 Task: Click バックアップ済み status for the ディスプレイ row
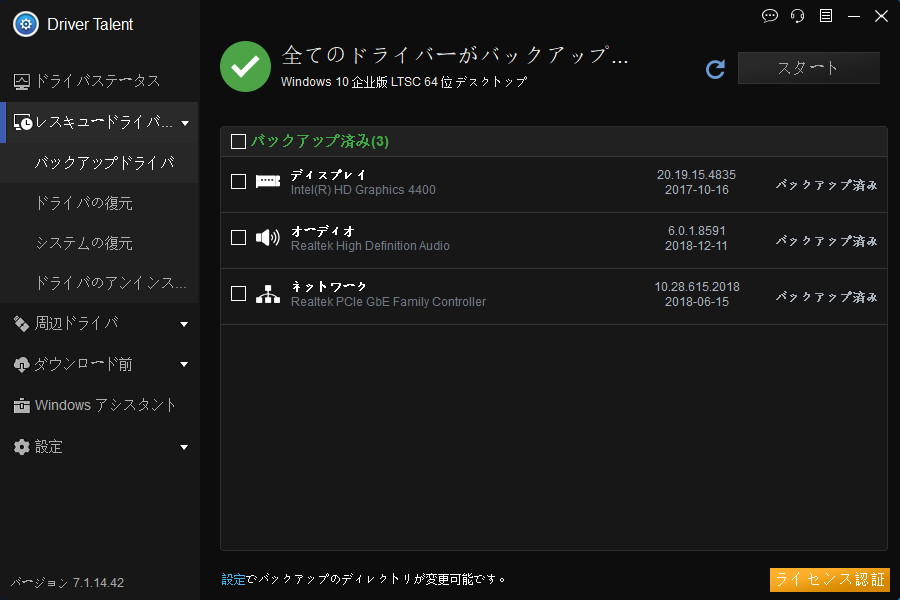tap(827, 185)
